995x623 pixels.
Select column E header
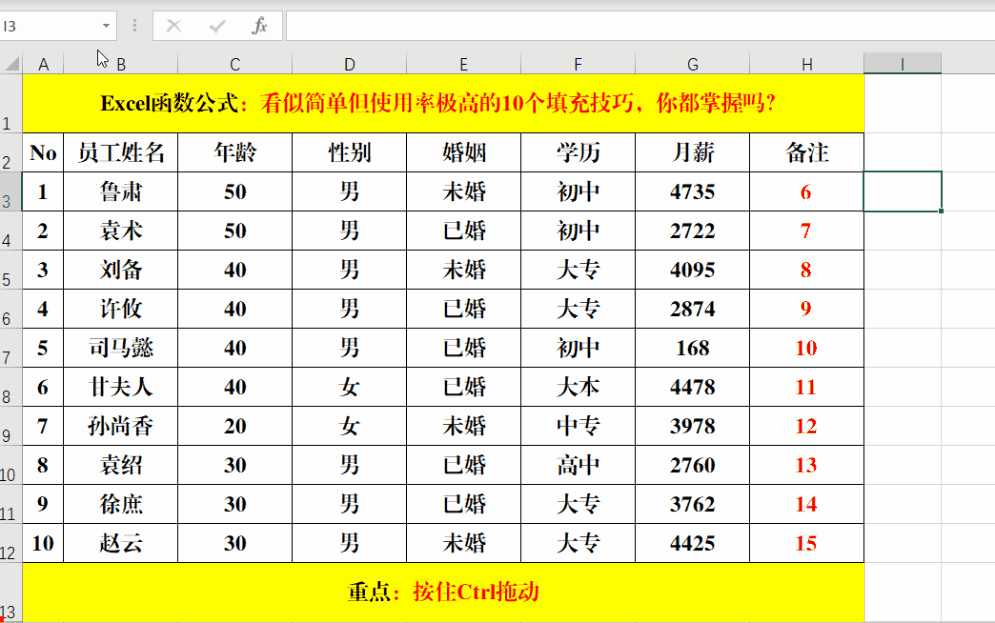click(x=464, y=64)
